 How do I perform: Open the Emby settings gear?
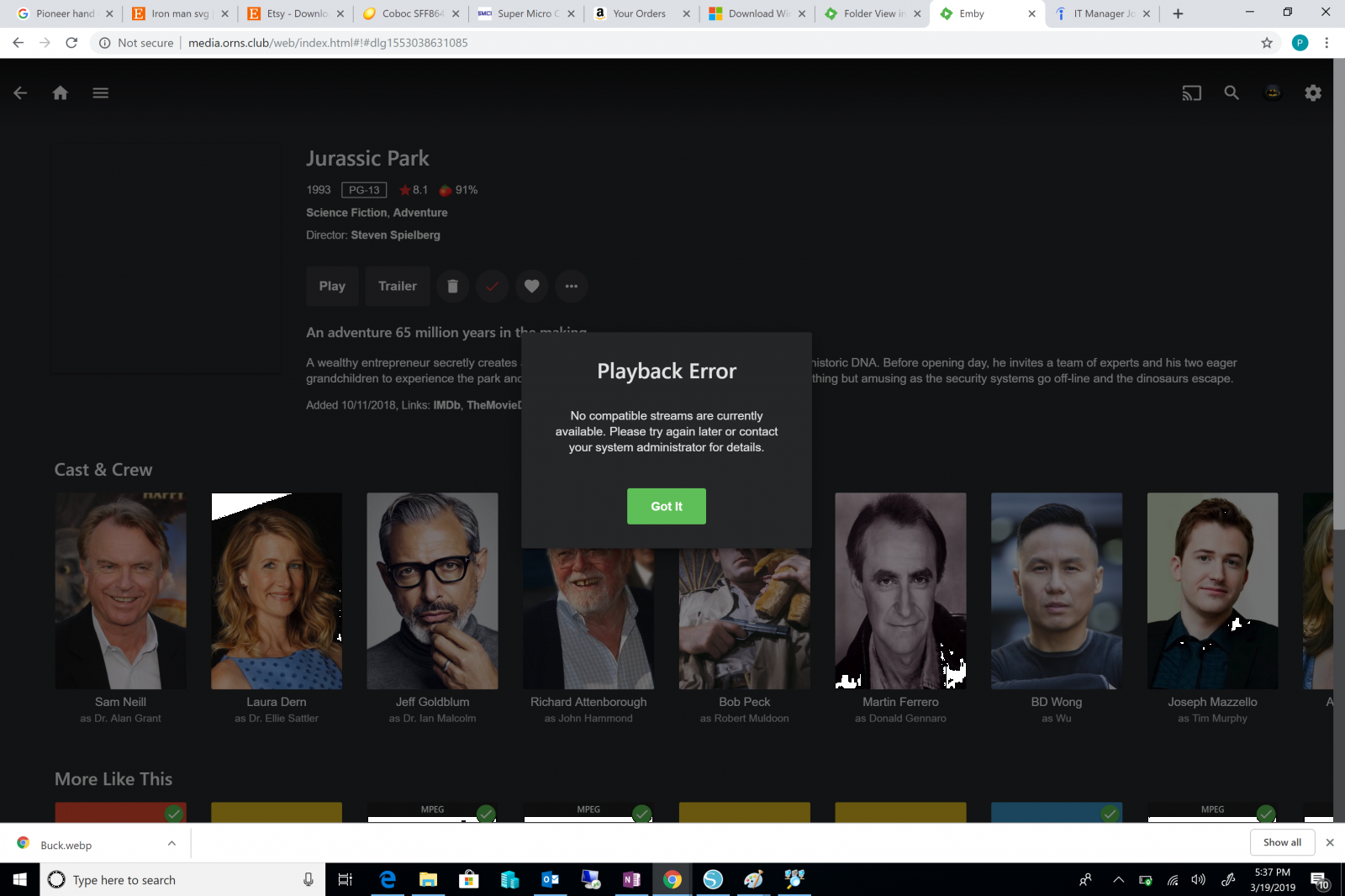point(1313,93)
